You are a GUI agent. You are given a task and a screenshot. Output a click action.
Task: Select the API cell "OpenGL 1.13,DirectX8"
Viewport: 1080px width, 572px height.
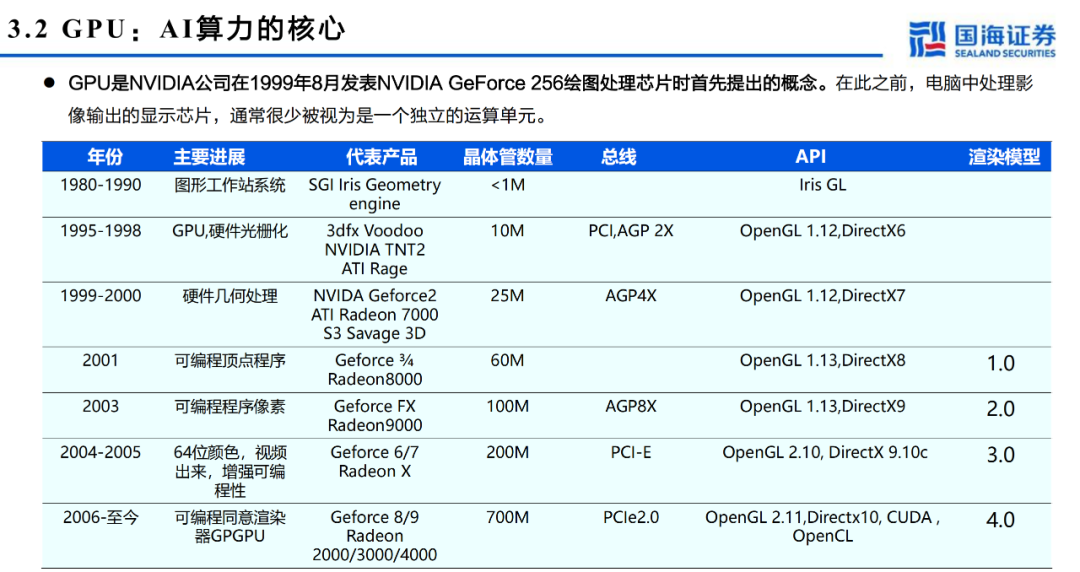(x=822, y=360)
